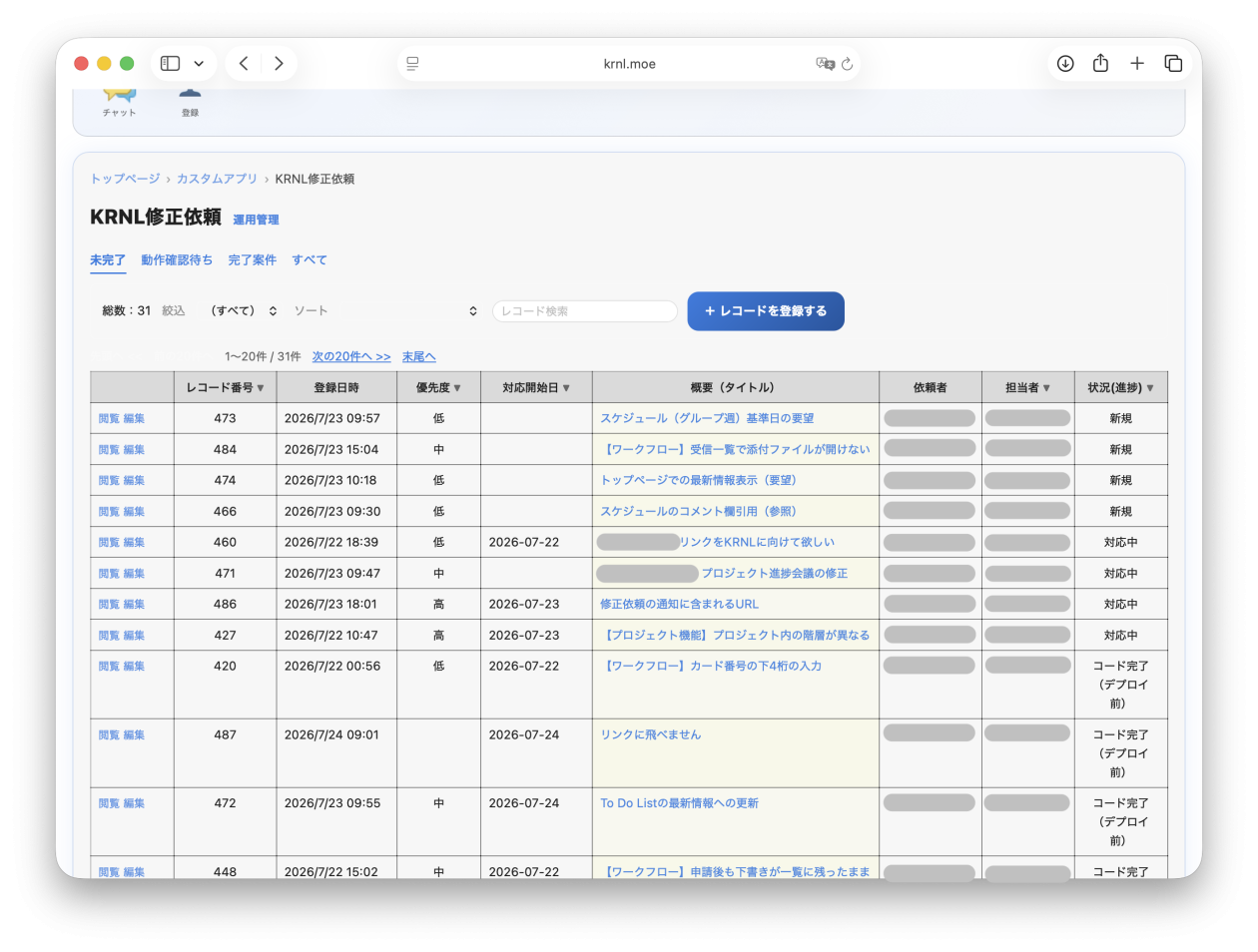Reload the page with refresh icon
The image size is (1258, 952).
847,63
